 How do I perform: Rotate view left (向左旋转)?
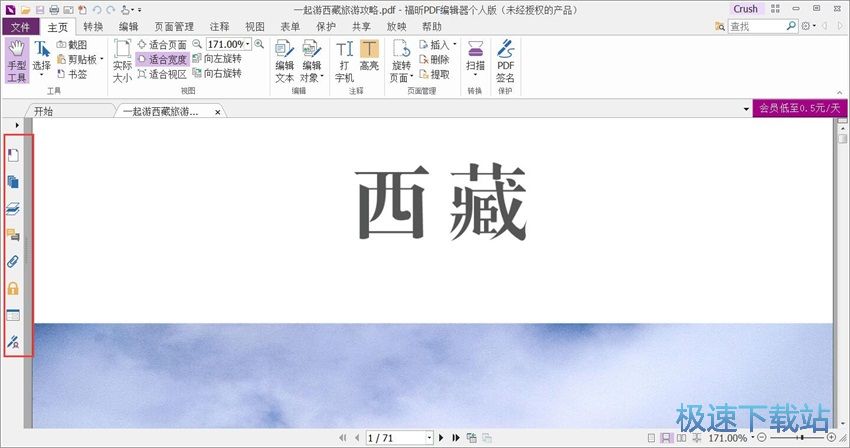coord(217,59)
